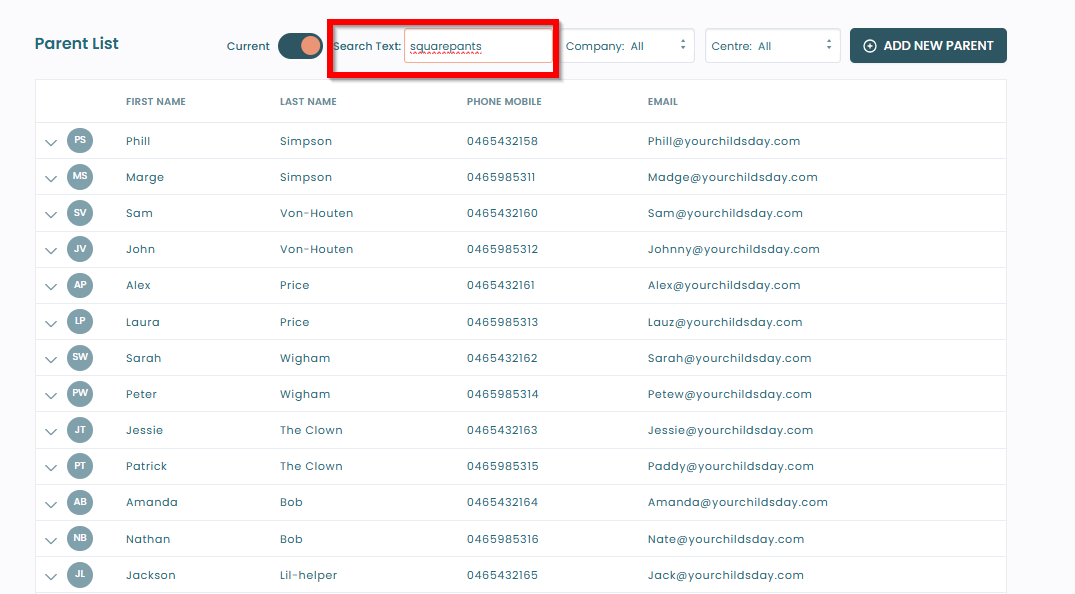Select email Jessie@yourchildsday.com
The width and height of the screenshot is (1075, 594).
[730, 431]
